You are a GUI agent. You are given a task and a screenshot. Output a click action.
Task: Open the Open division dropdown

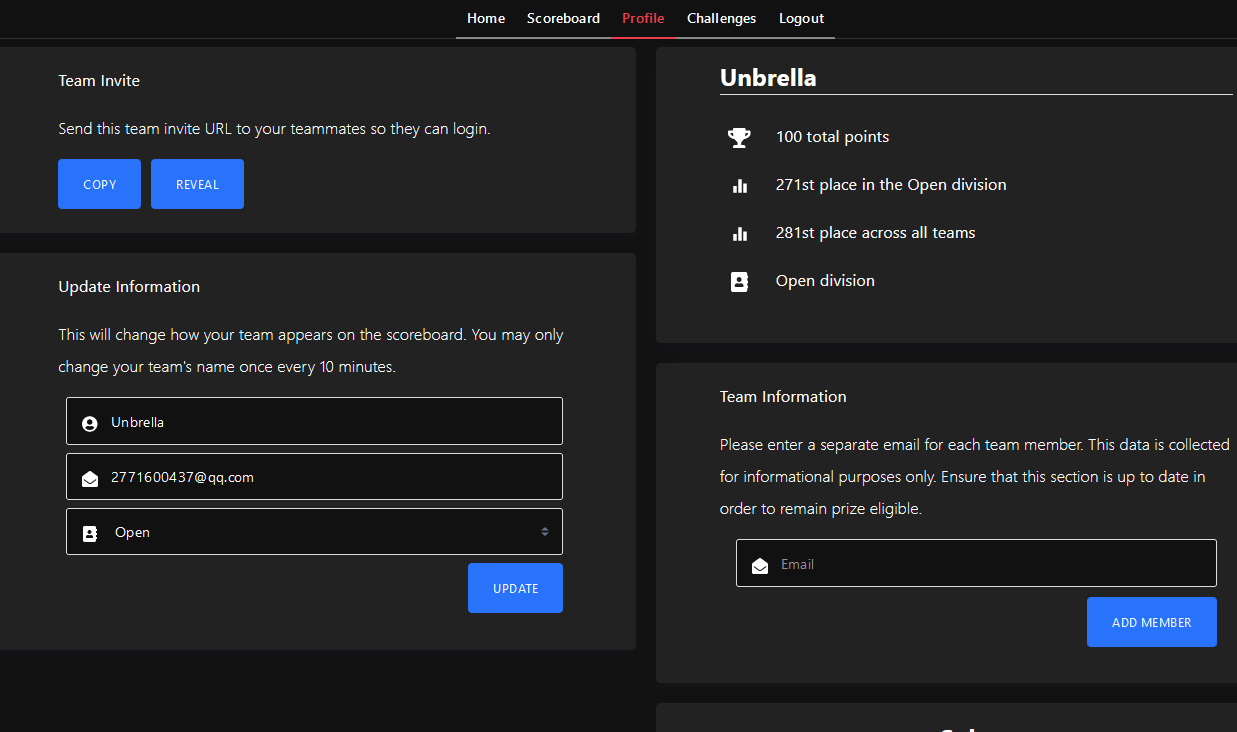pyautogui.click(x=314, y=531)
